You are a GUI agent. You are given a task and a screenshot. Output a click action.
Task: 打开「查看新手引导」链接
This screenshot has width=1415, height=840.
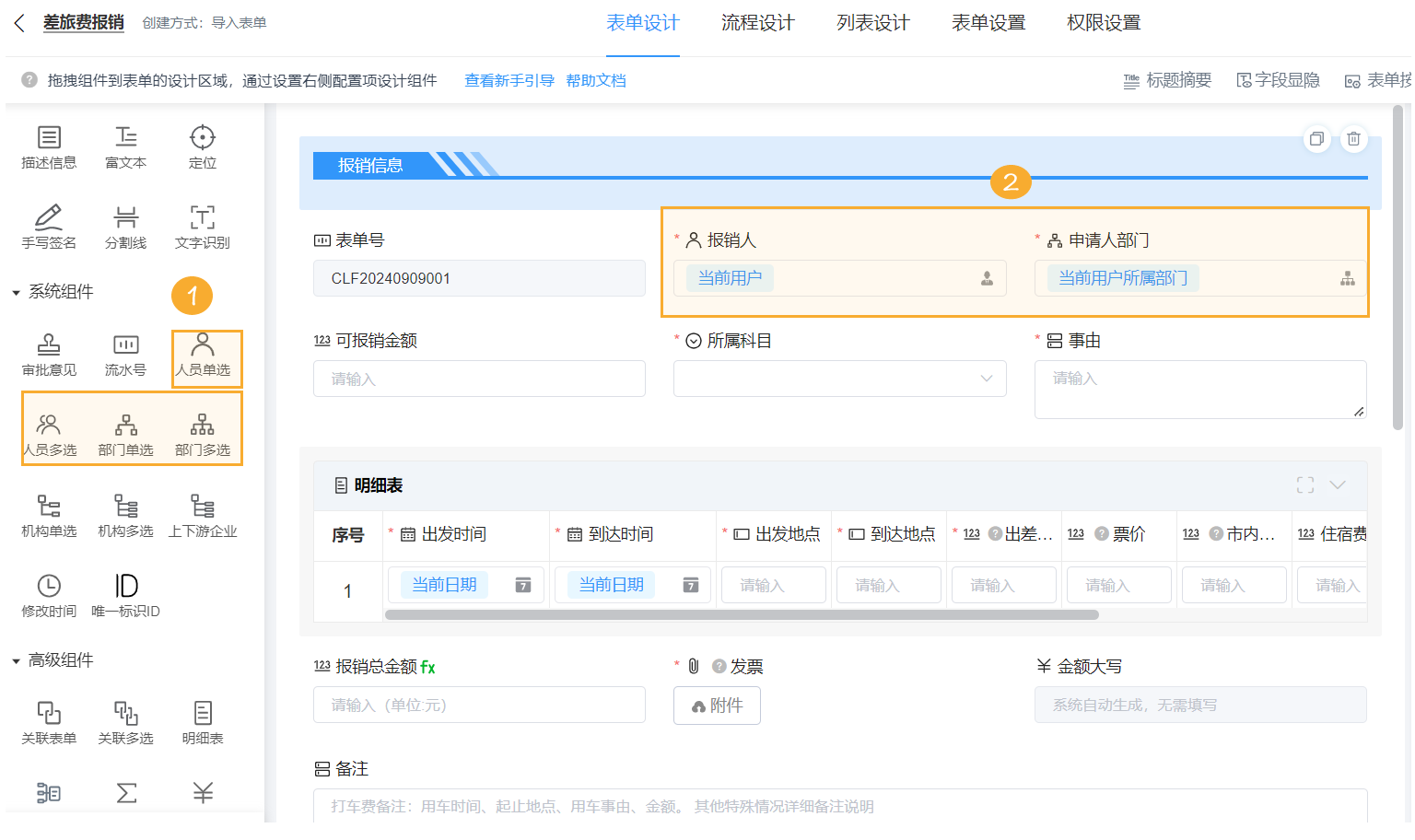pos(509,80)
